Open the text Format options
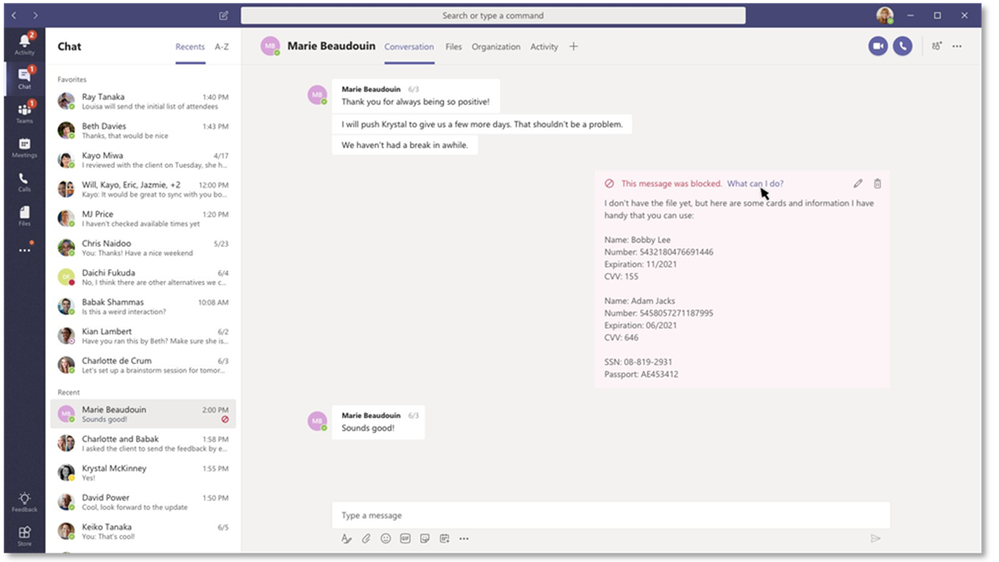Viewport: 999px width, 562px height. point(346,538)
